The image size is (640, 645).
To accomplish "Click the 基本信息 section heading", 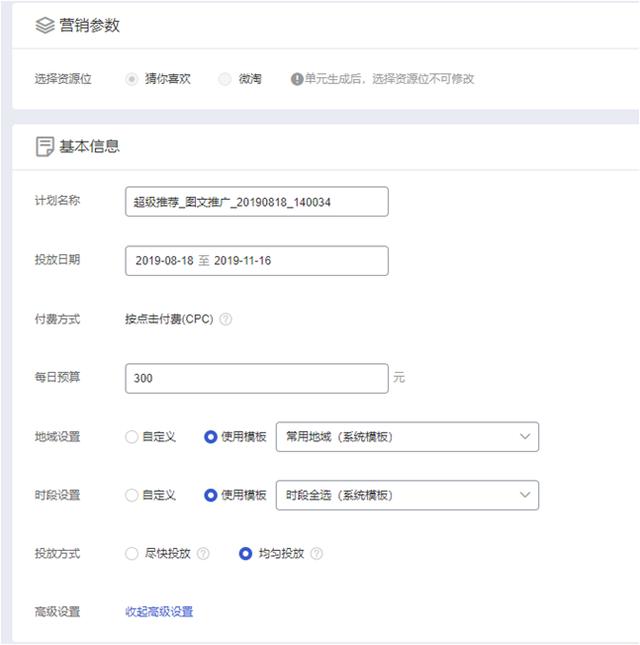I will point(90,146).
